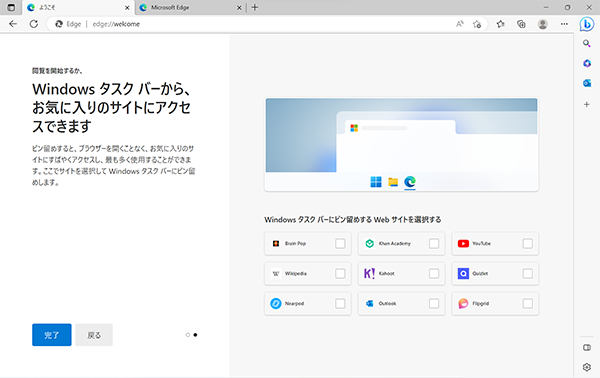Viewport: 600px width, 378px height.
Task: Click the read aloud icon
Action: 460,24
